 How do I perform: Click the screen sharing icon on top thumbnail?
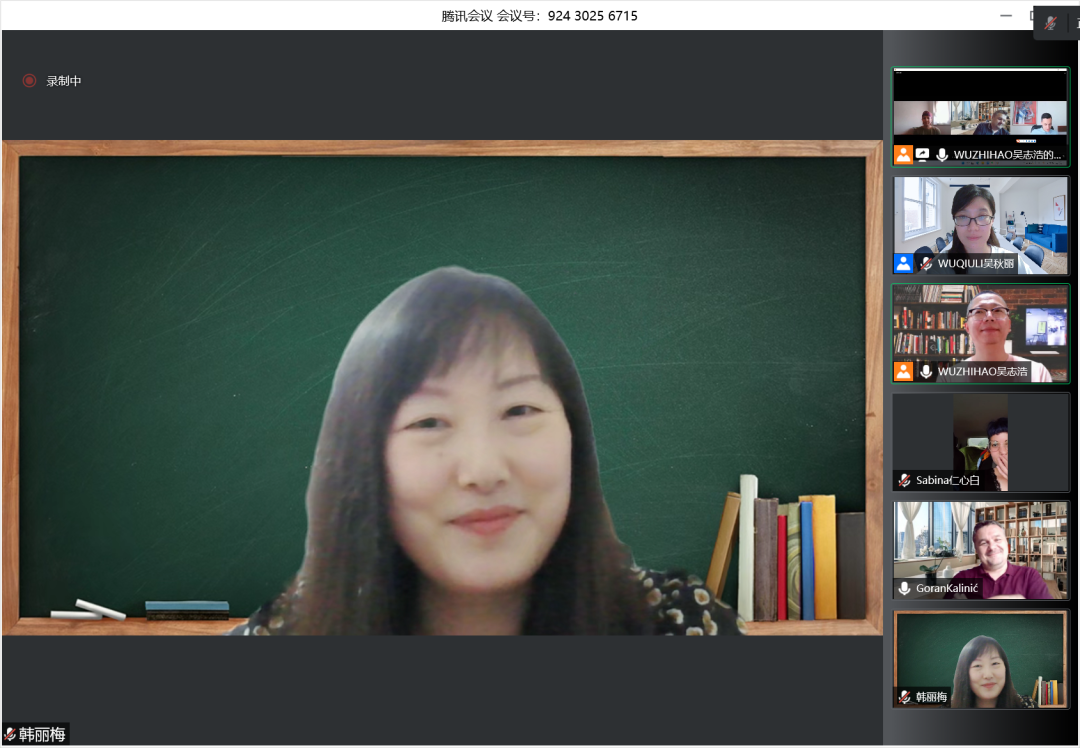(x=923, y=155)
